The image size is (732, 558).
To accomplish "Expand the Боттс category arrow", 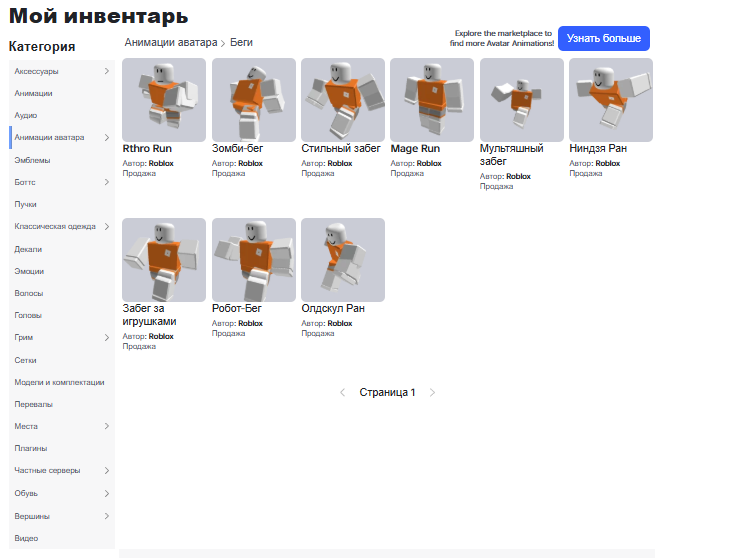I will [106, 182].
